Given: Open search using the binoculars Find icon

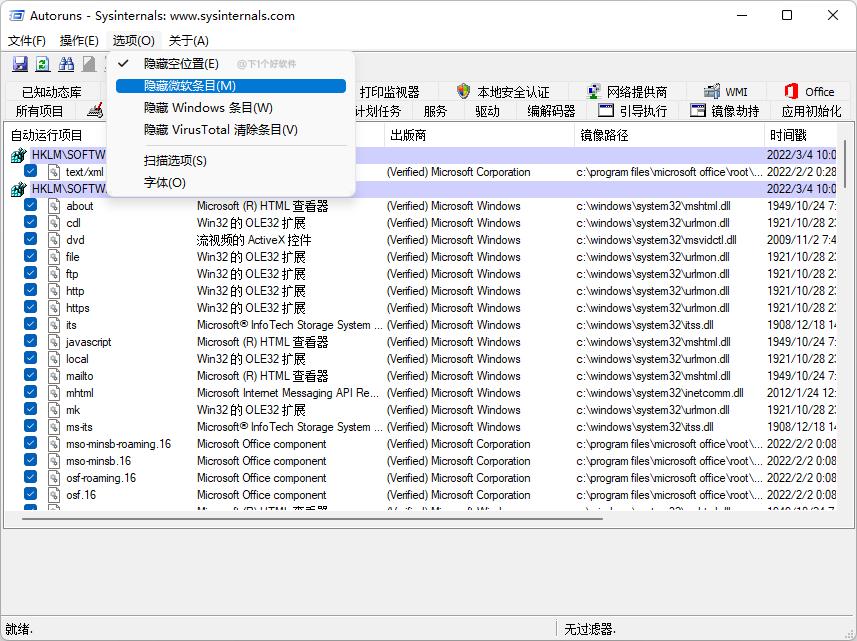Looking at the screenshot, I should (66, 64).
